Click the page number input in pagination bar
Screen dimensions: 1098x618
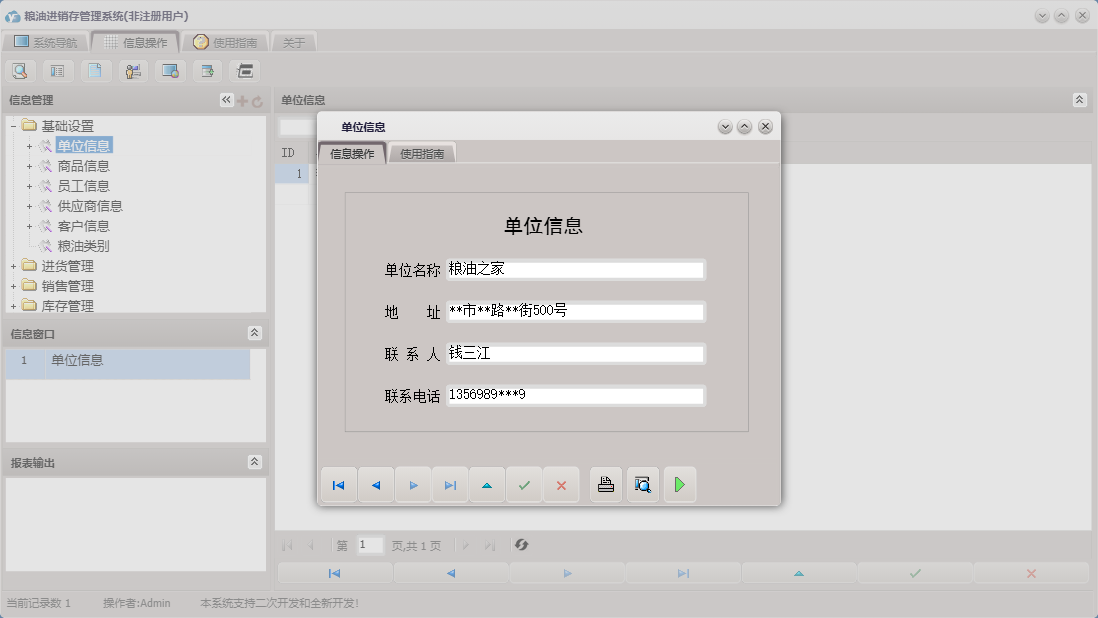(368, 544)
